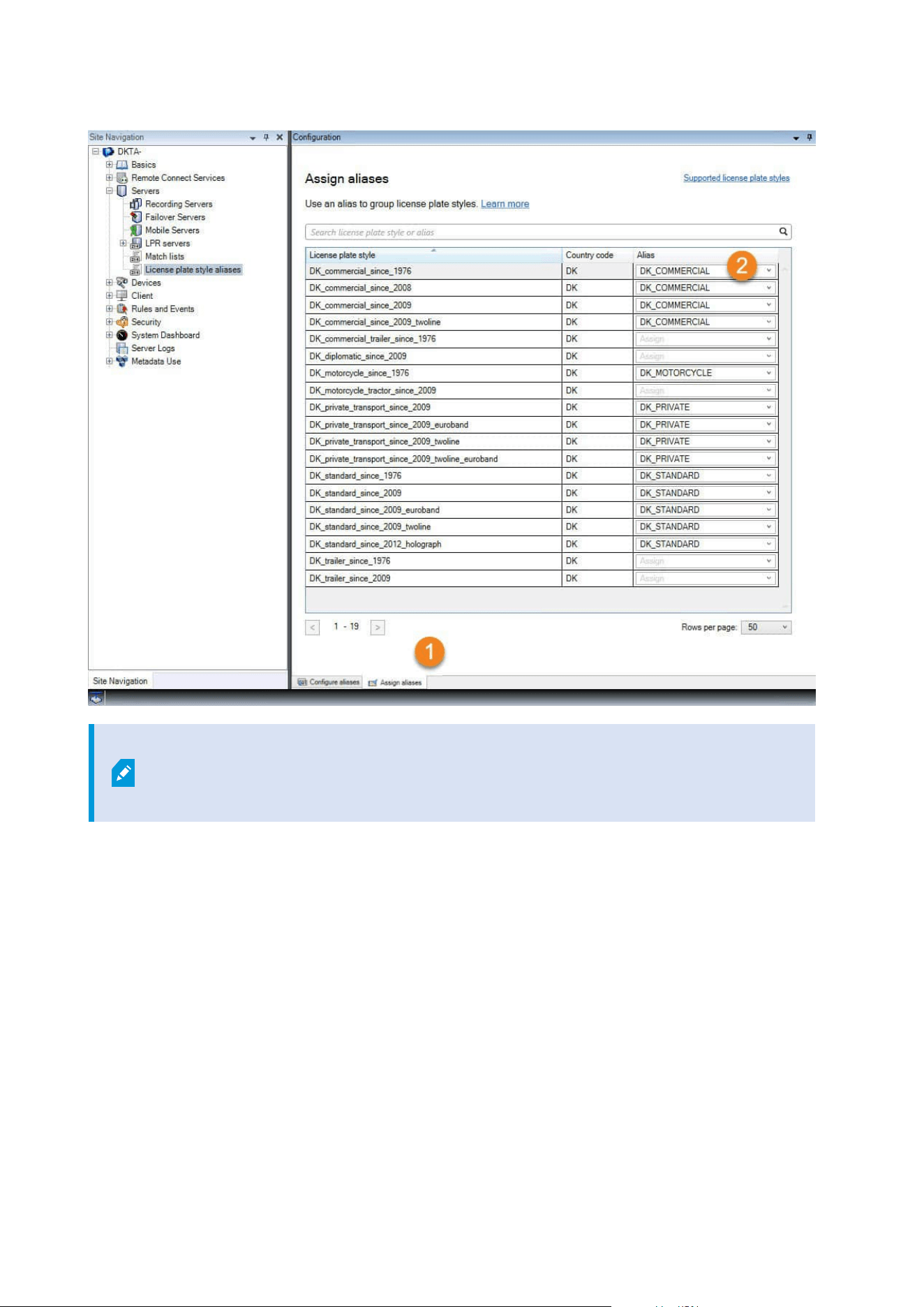Collapse the DKTA root node
Viewport: 924px width, 1307px height.
coord(96,152)
